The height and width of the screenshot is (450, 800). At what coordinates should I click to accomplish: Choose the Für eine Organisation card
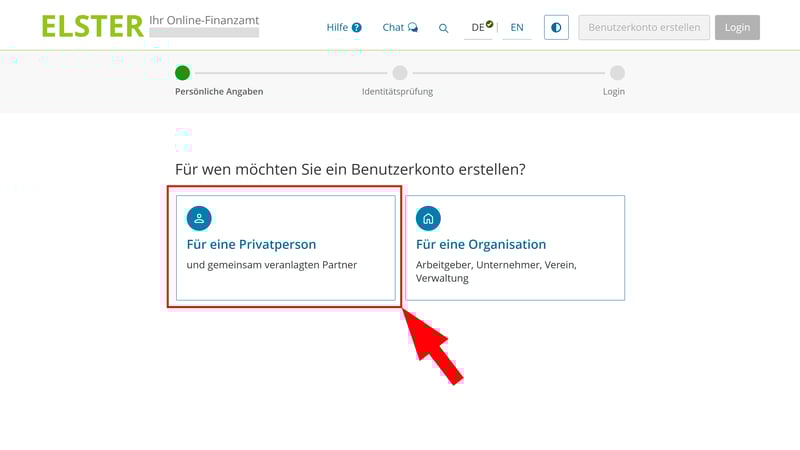515,248
